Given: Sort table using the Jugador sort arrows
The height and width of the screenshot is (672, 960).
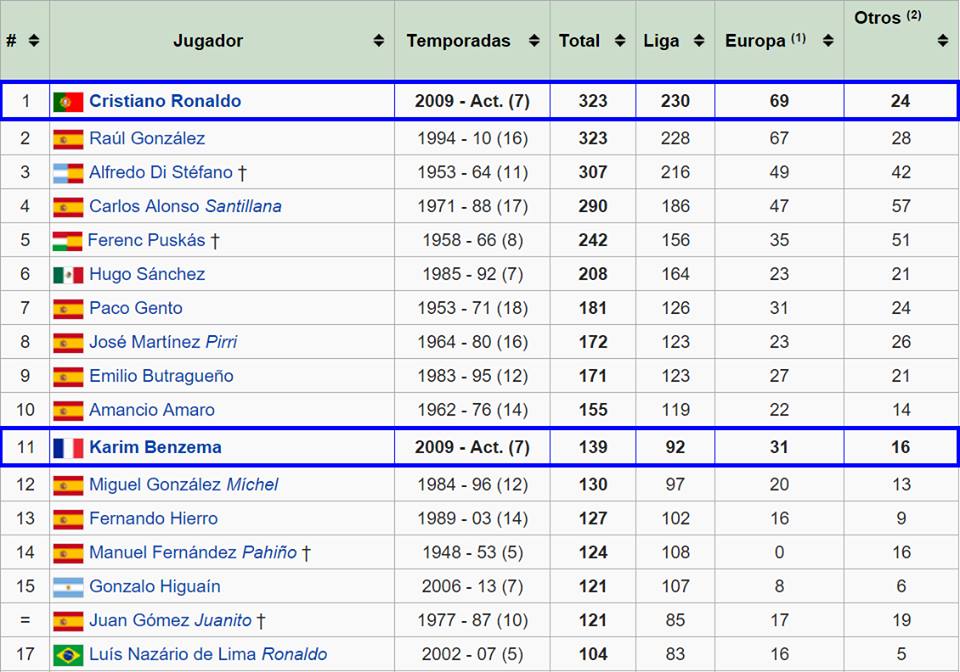Looking at the screenshot, I should click(379, 41).
